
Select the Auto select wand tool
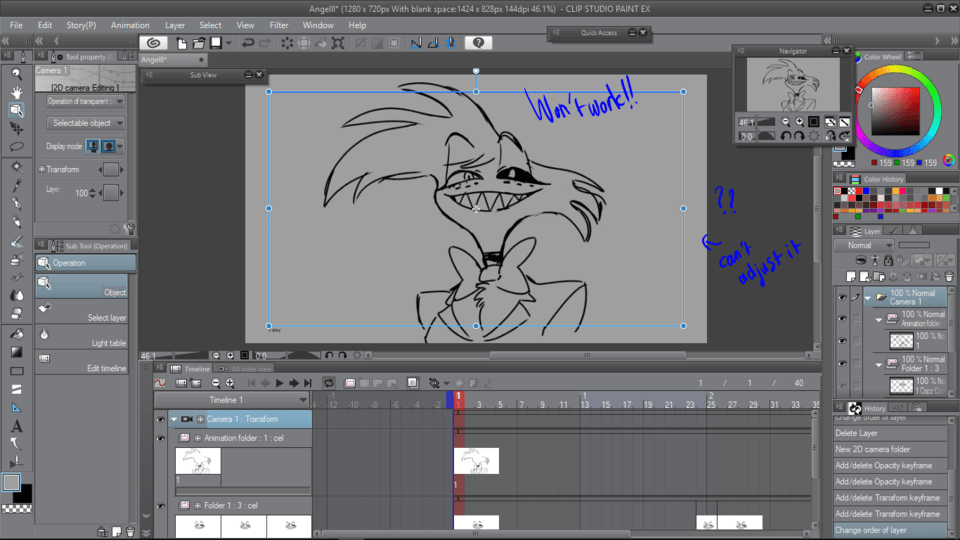(17, 167)
